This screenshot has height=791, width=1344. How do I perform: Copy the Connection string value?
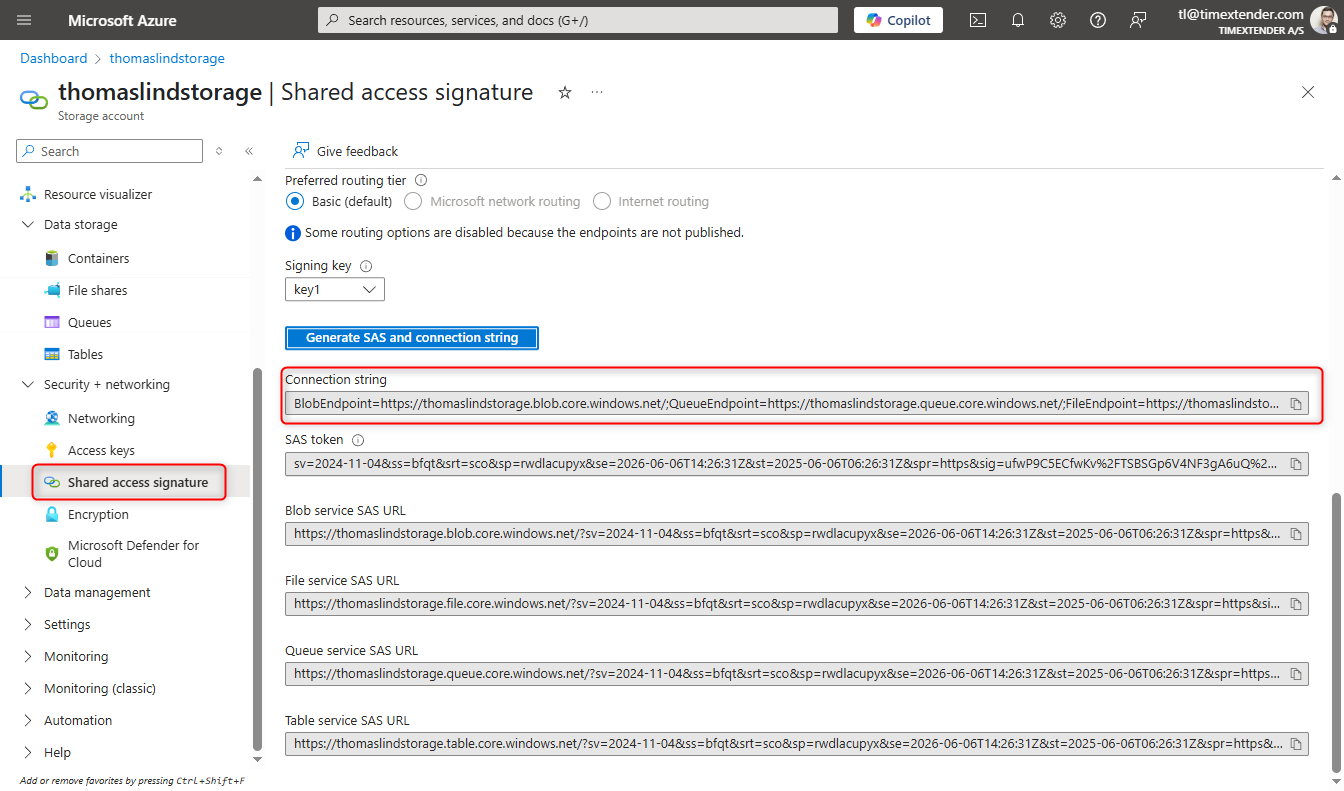click(1296, 404)
